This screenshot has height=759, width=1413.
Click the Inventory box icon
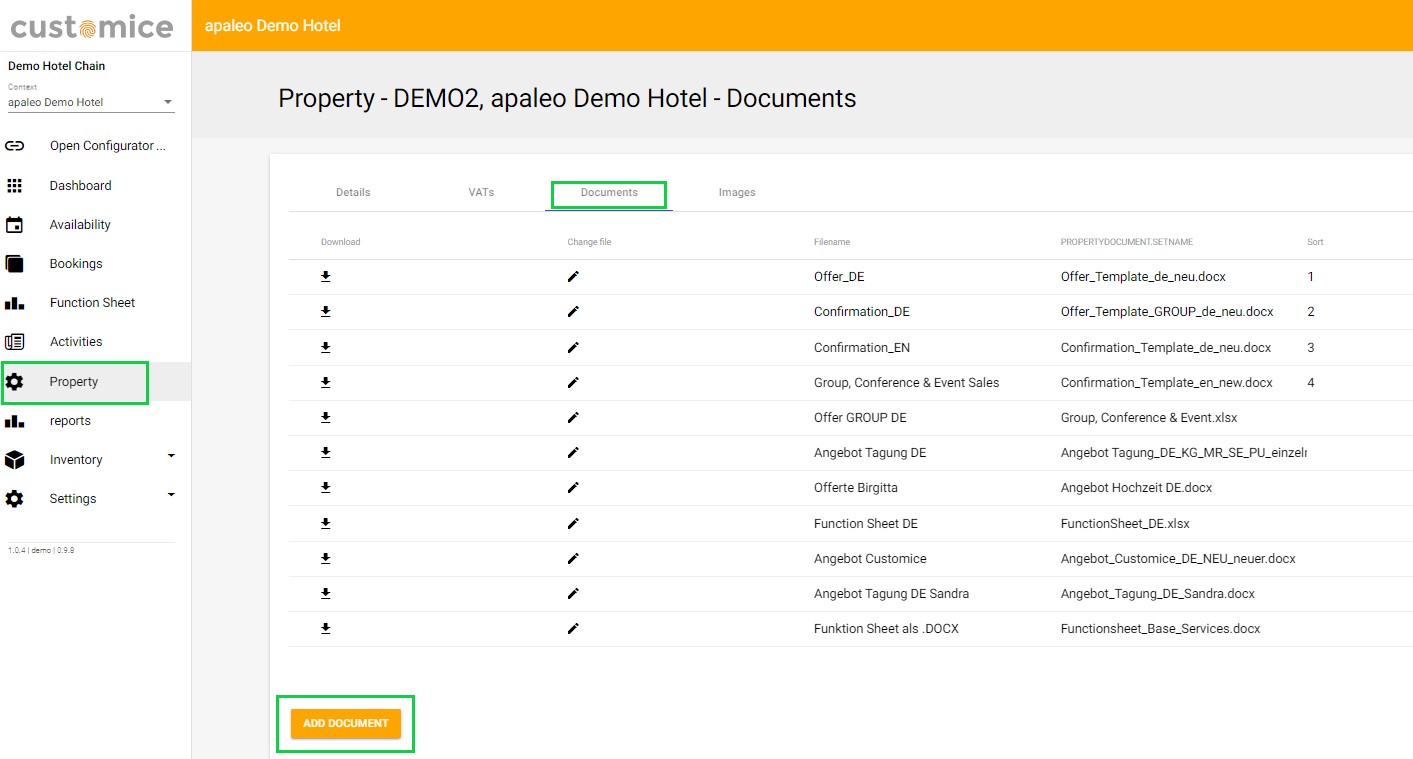[14, 460]
